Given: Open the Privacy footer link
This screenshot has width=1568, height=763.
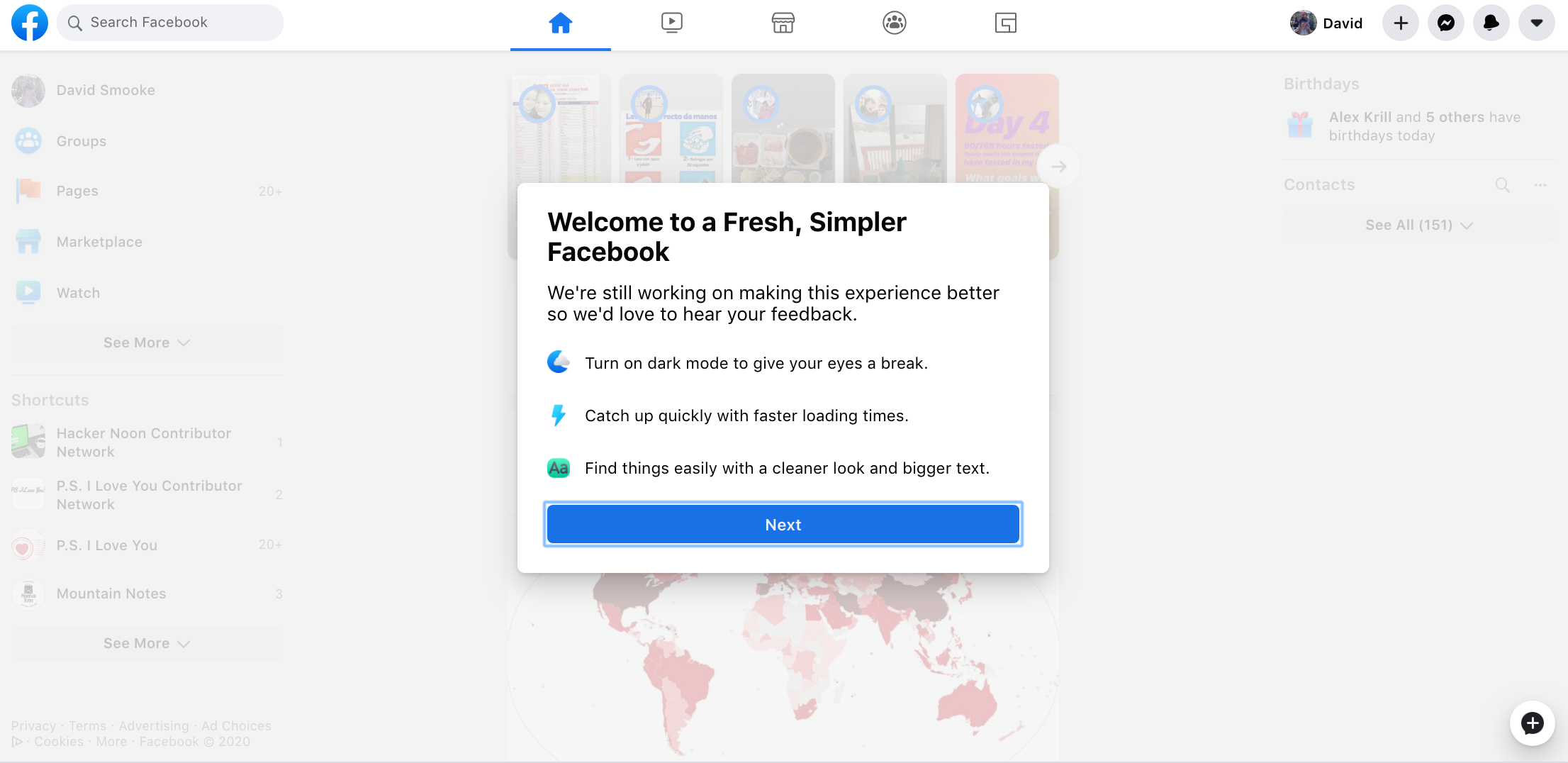Looking at the screenshot, I should [33, 725].
